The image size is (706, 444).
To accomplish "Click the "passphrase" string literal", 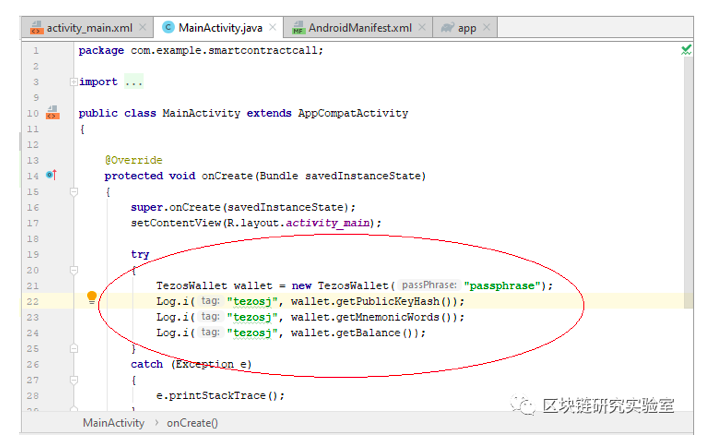I will click(502, 285).
